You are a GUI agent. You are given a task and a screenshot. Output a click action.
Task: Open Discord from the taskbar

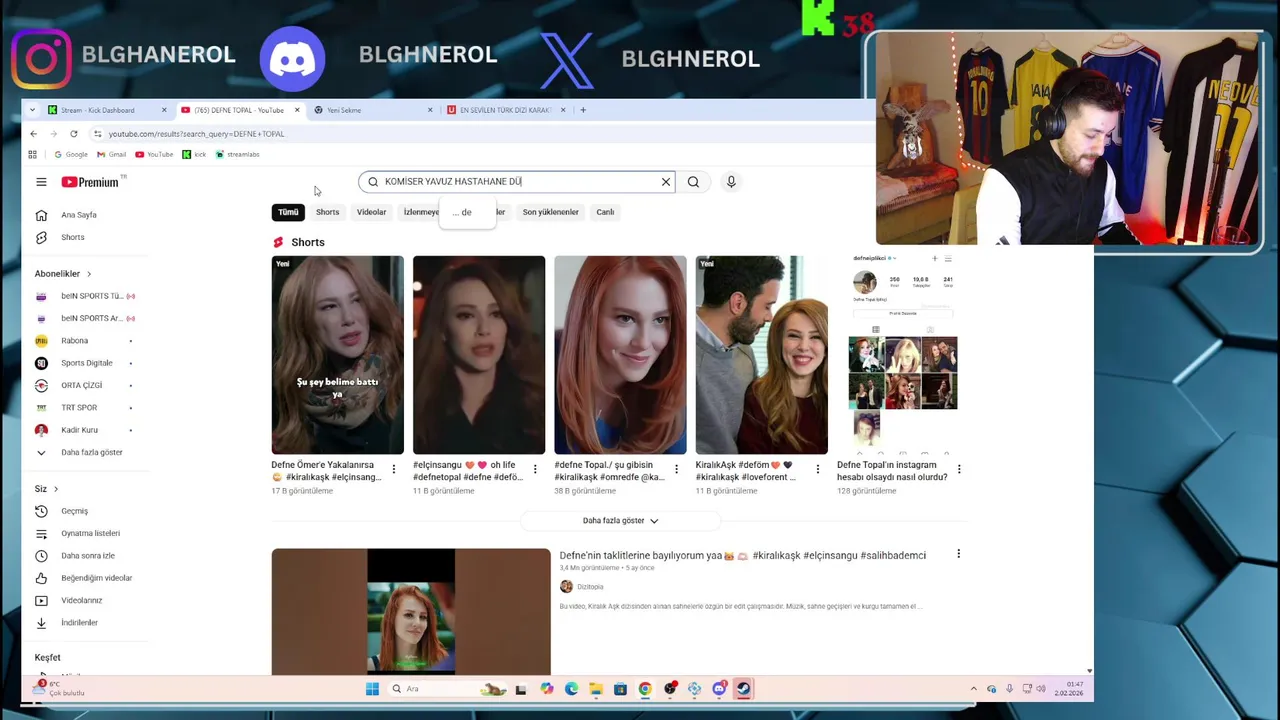coord(719,689)
